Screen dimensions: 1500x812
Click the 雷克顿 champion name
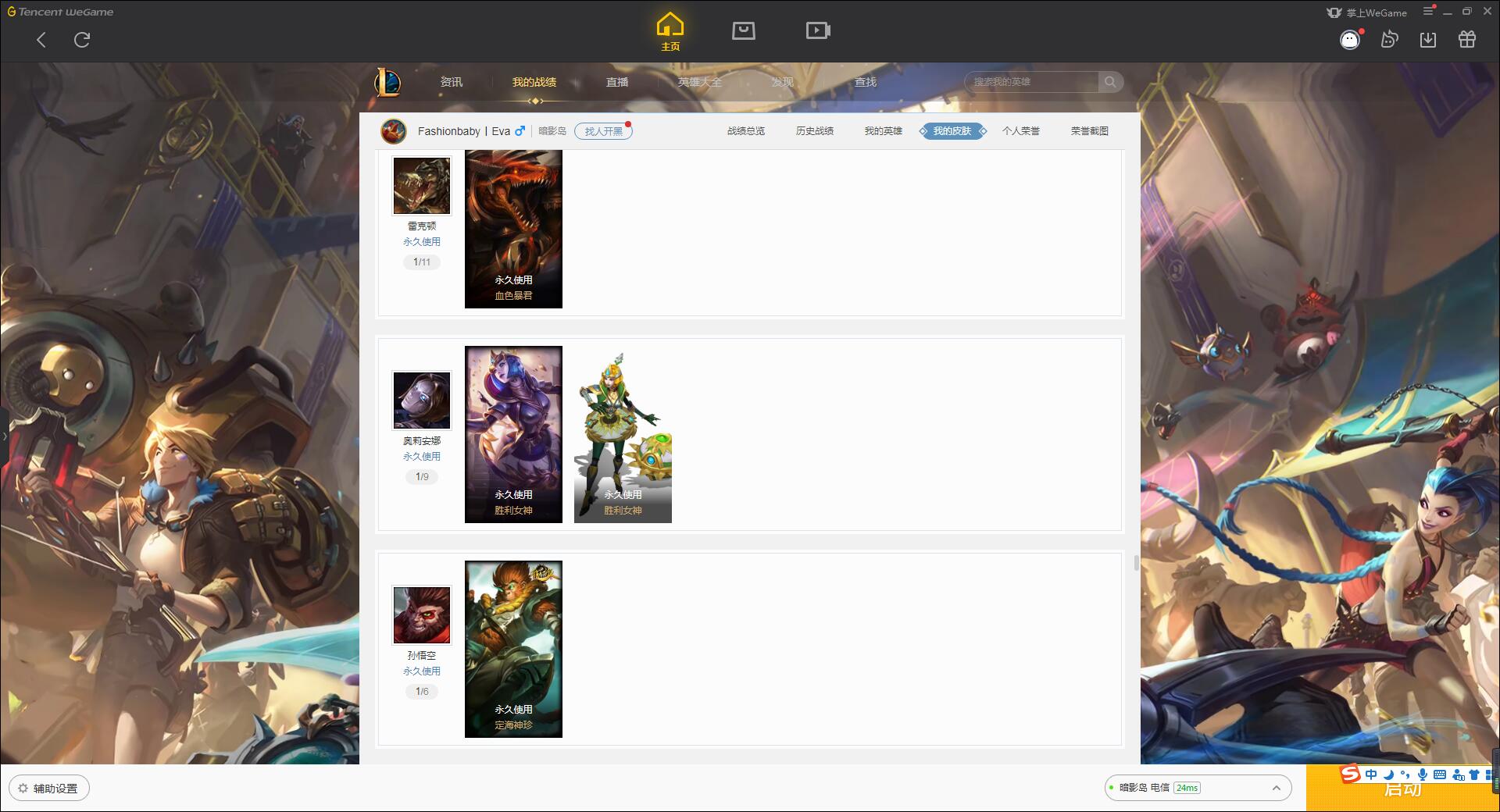pyautogui.click(x=422, y=226)
